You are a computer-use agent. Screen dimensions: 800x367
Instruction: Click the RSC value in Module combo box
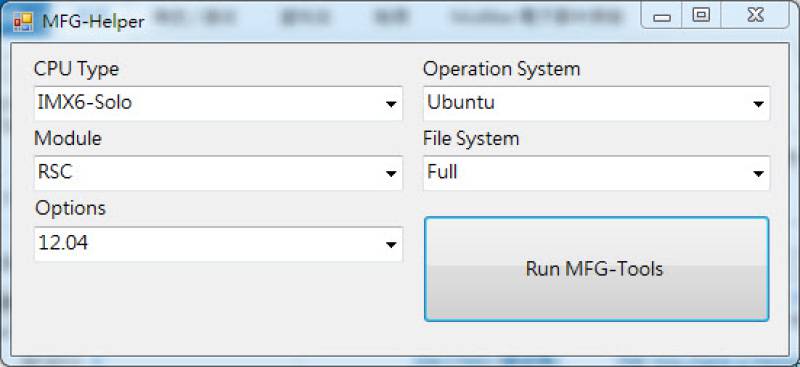coord(55,173)
